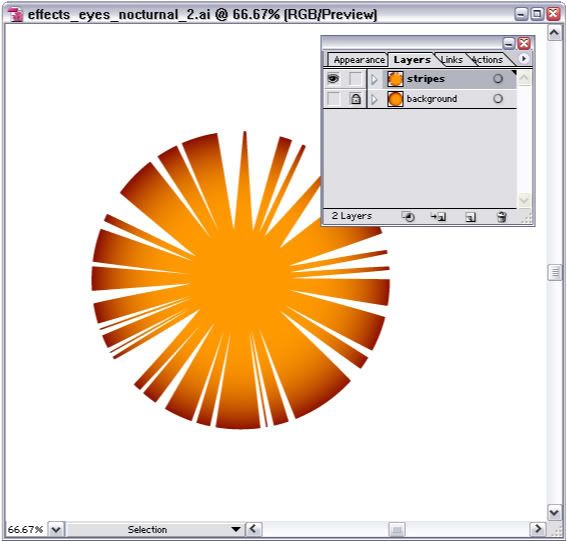Viewport: 567px width, 541px height.
Task: Close the Layers palette
Action: pos(524,43)
